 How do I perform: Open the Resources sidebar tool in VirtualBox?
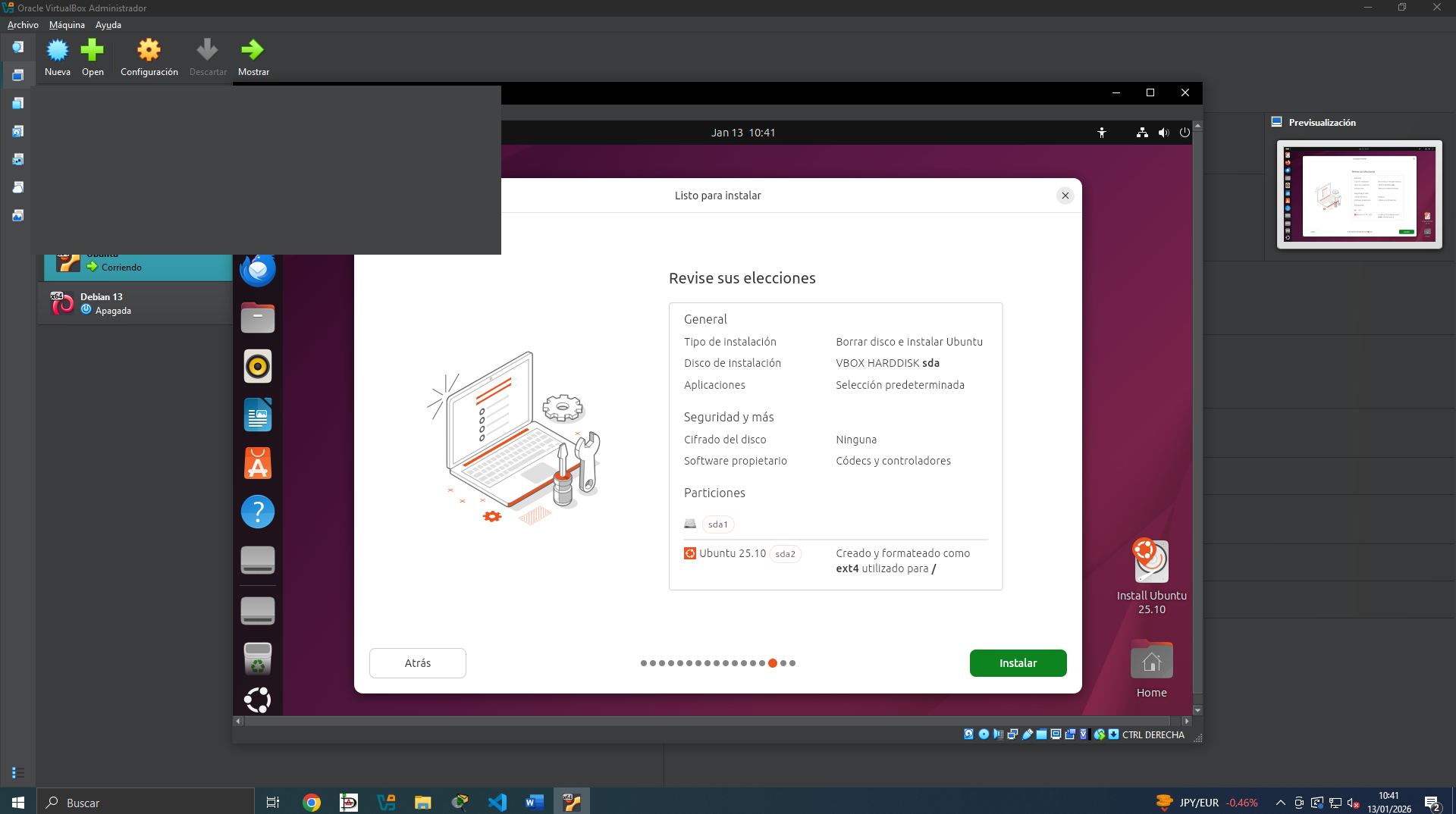17,215
